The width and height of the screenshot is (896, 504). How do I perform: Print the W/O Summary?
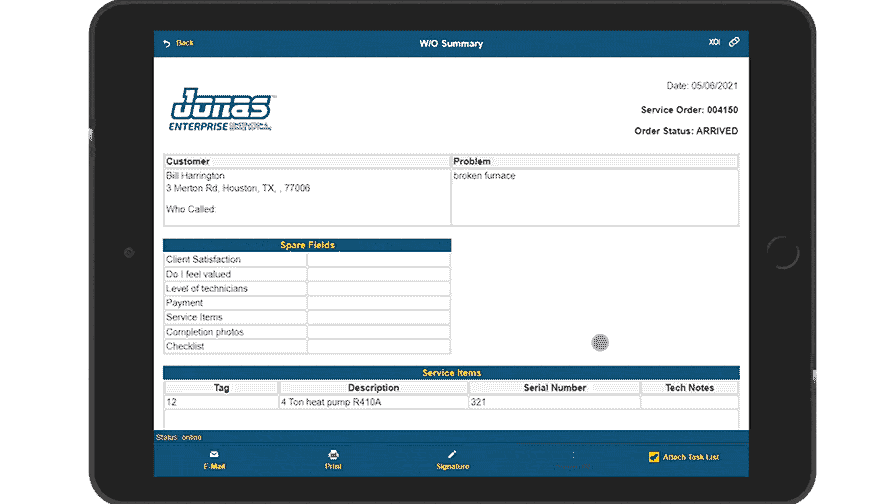point(333,460)
